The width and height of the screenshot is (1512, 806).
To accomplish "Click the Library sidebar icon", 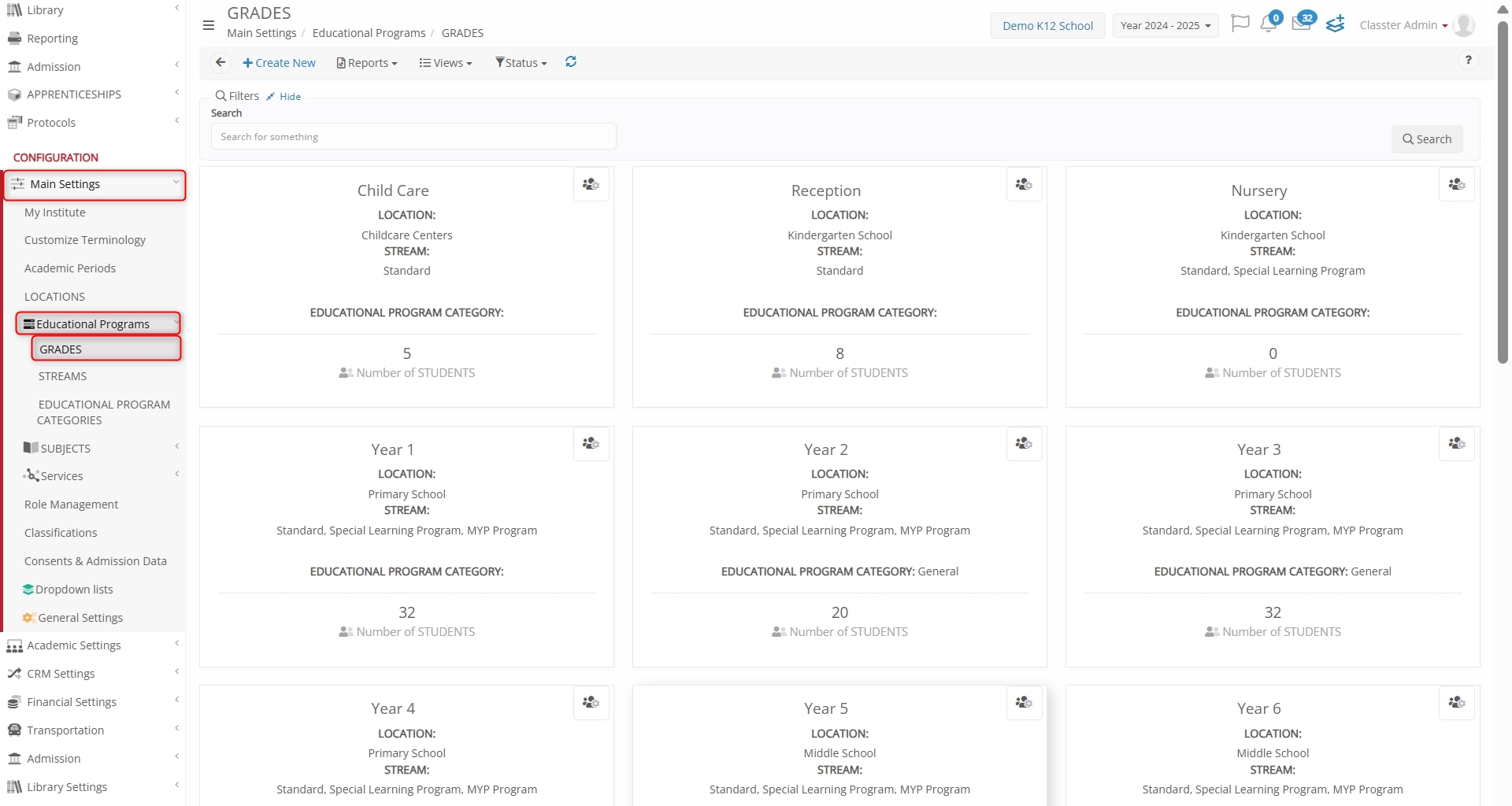I will pyautogui.click(x=14, y=10).
